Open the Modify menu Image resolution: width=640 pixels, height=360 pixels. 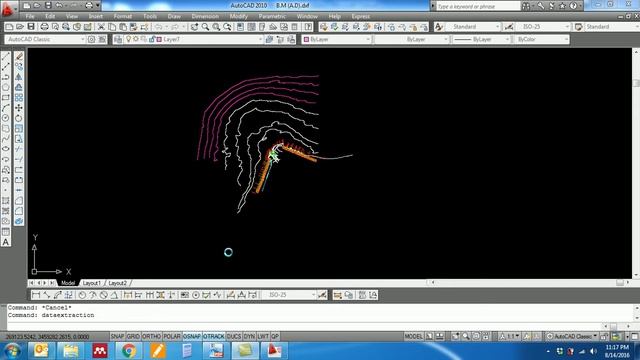(238, 16)
